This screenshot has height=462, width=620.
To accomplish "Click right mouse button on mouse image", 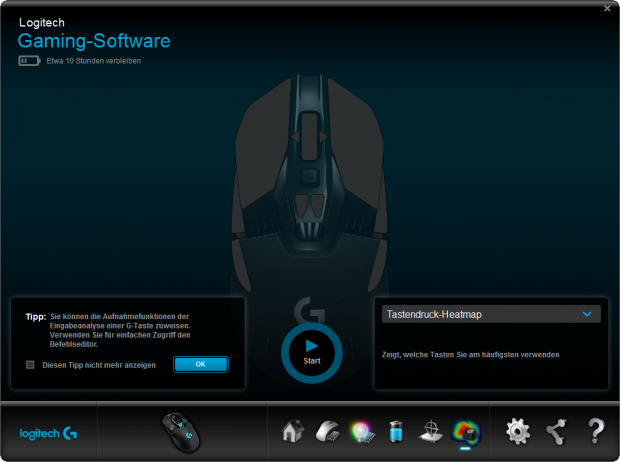I will 355,142.
